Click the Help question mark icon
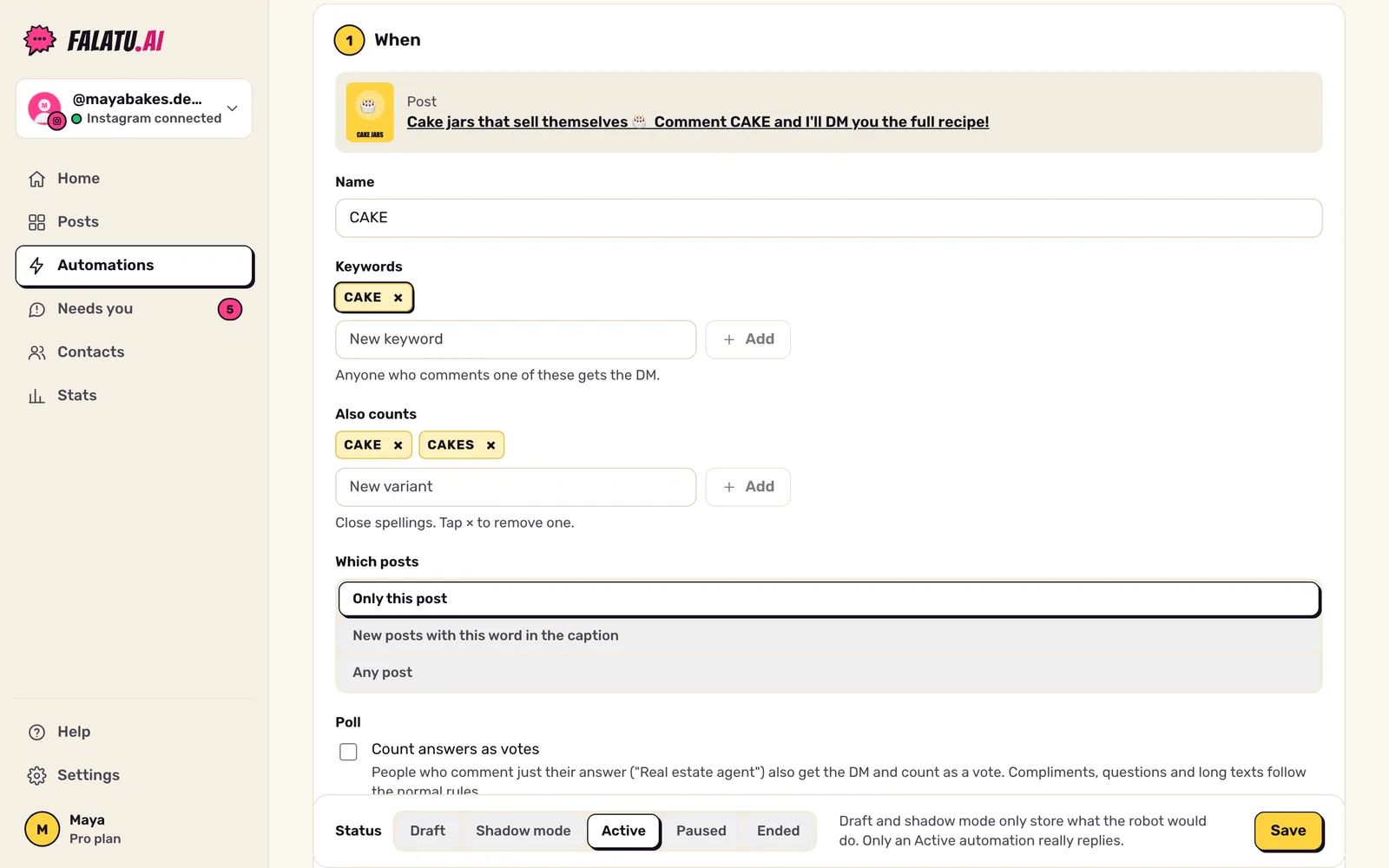The width and height of the screenshot is (1389, 868). tap(36, 732)
